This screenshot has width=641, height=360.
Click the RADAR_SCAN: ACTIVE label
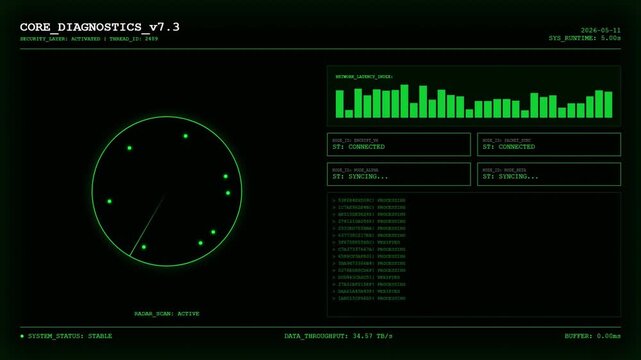[167, 314]
